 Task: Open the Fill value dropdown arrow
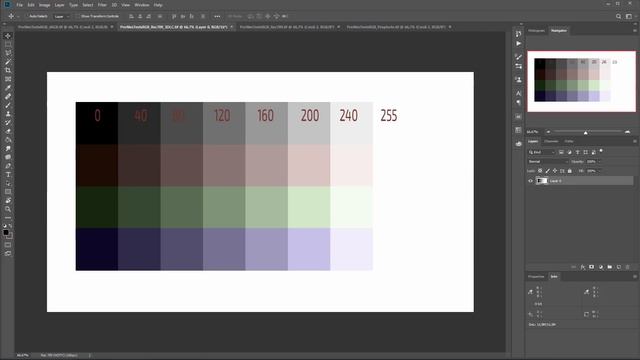point(600,171)
